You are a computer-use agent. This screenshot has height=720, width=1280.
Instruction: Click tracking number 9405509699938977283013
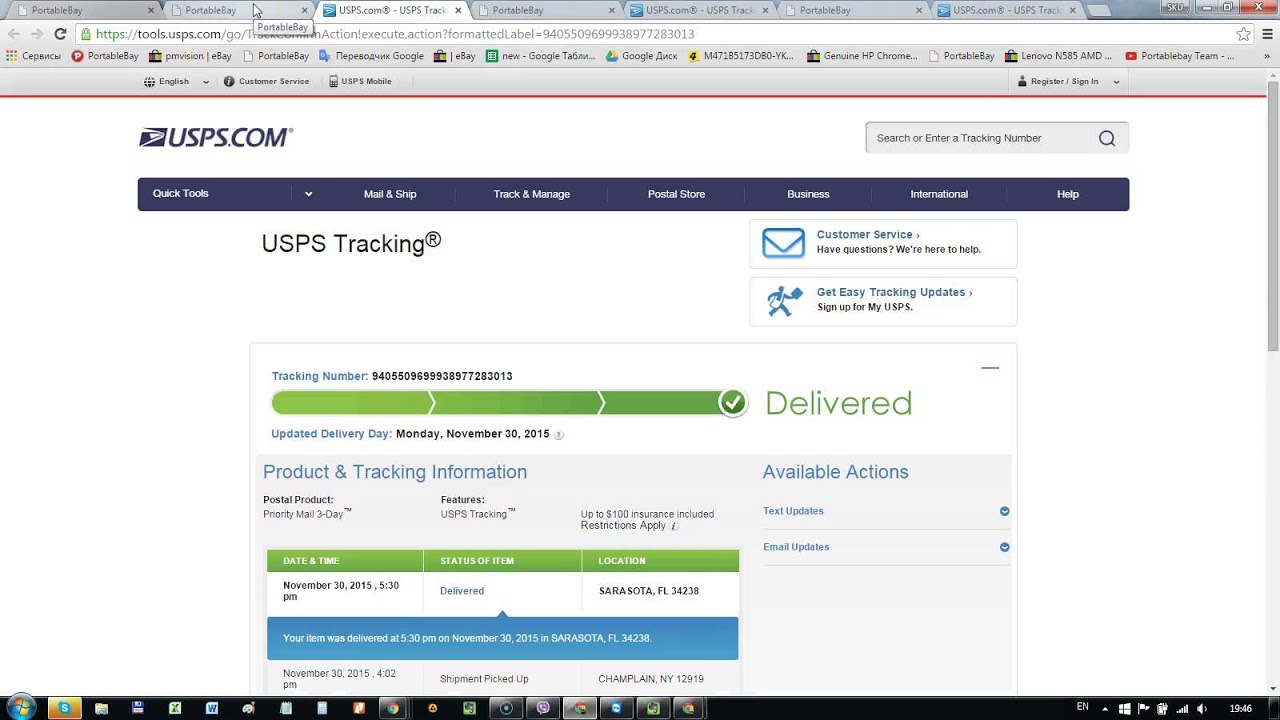tap(442, 376)
